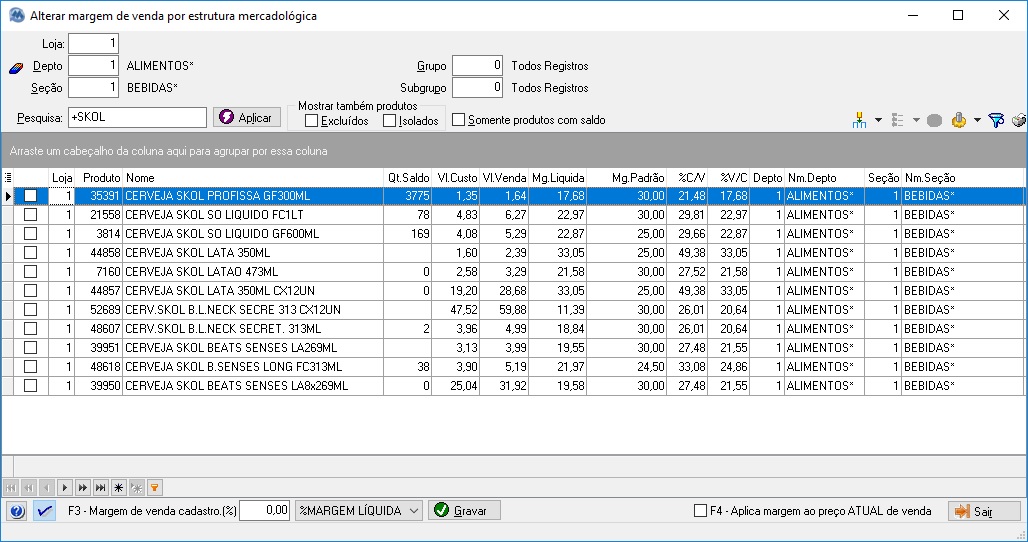Viewport: 1028px width, 542px height.
Task: Jump to last record in navigator
Action: pyautogui.click(x=100, y=488)
